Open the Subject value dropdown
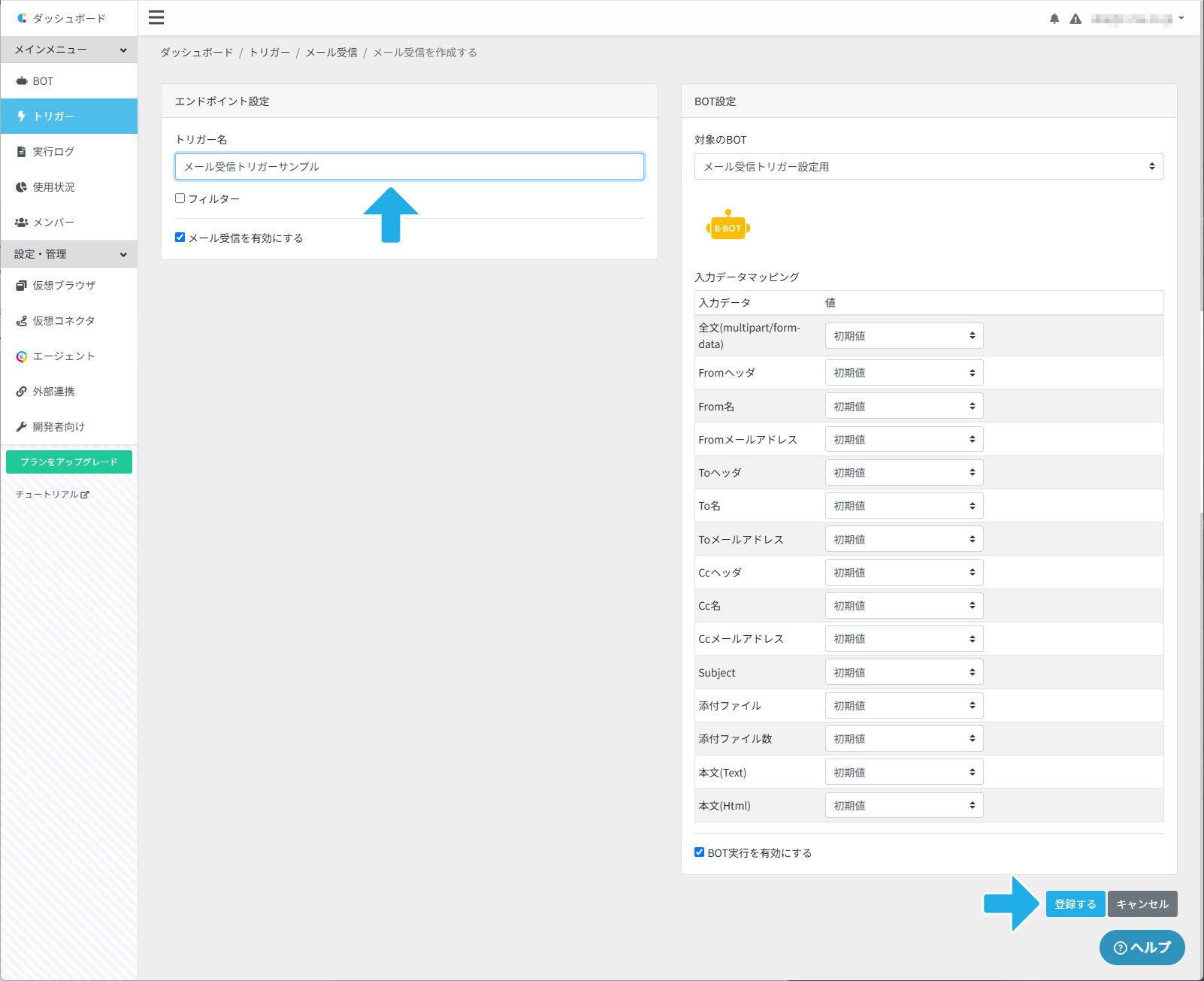 click(x=904, y=672)
